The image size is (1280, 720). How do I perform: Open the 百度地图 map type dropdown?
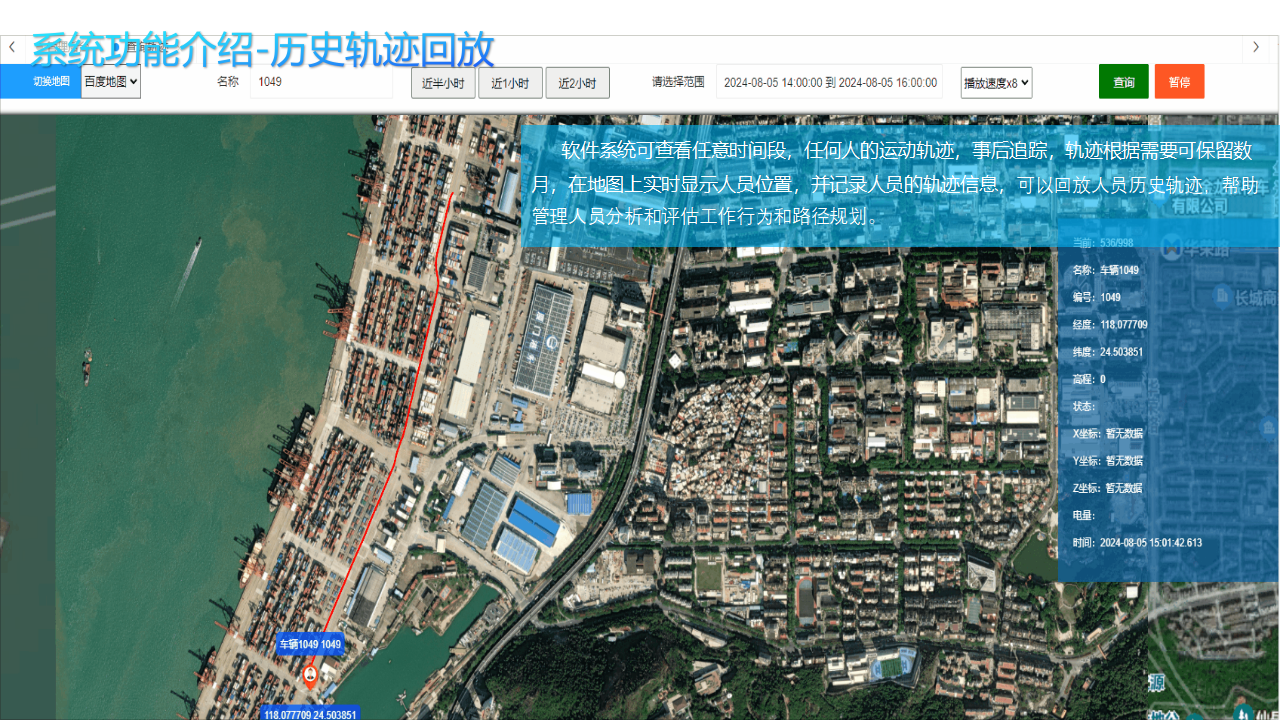[x=111, y=82]
